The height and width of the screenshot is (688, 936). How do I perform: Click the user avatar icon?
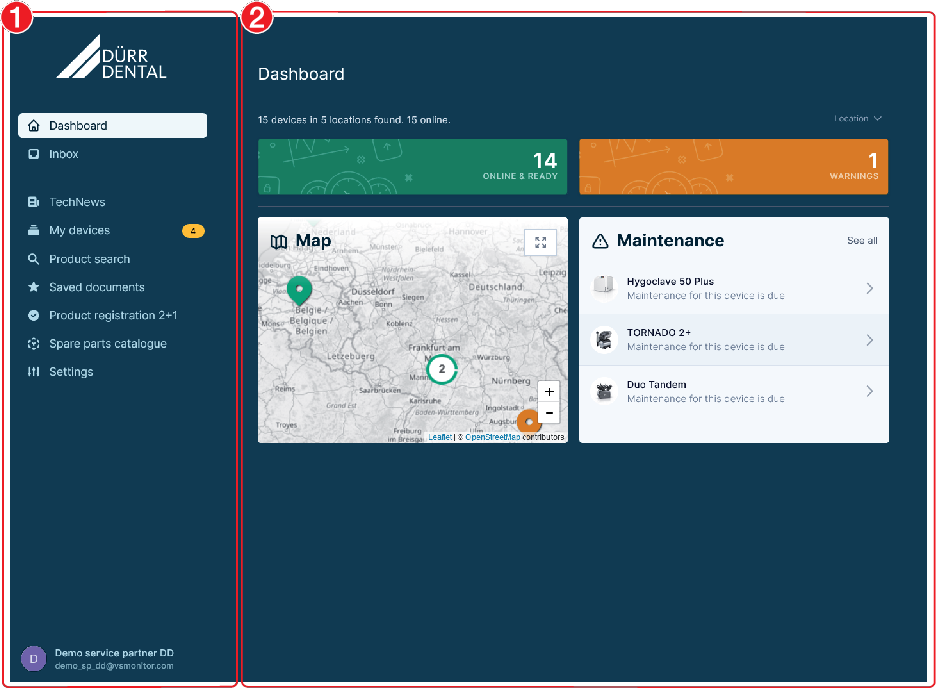[33, 658]
